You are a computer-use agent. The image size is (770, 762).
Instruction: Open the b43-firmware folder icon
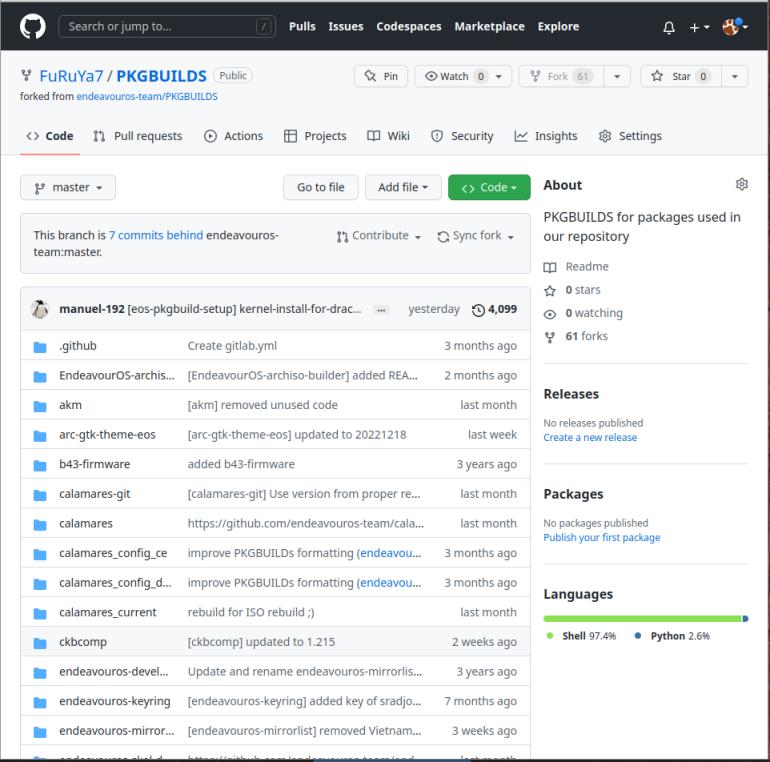point(40,465)
